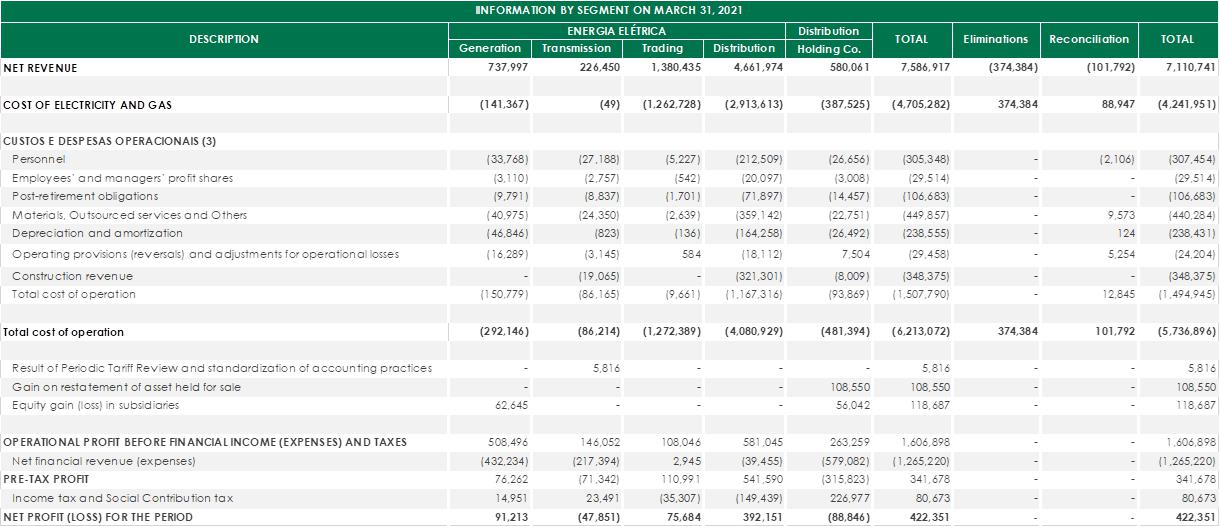Screen dimensions: 1220x527
Task: Select the Generation column header
Action: point(489,48)
